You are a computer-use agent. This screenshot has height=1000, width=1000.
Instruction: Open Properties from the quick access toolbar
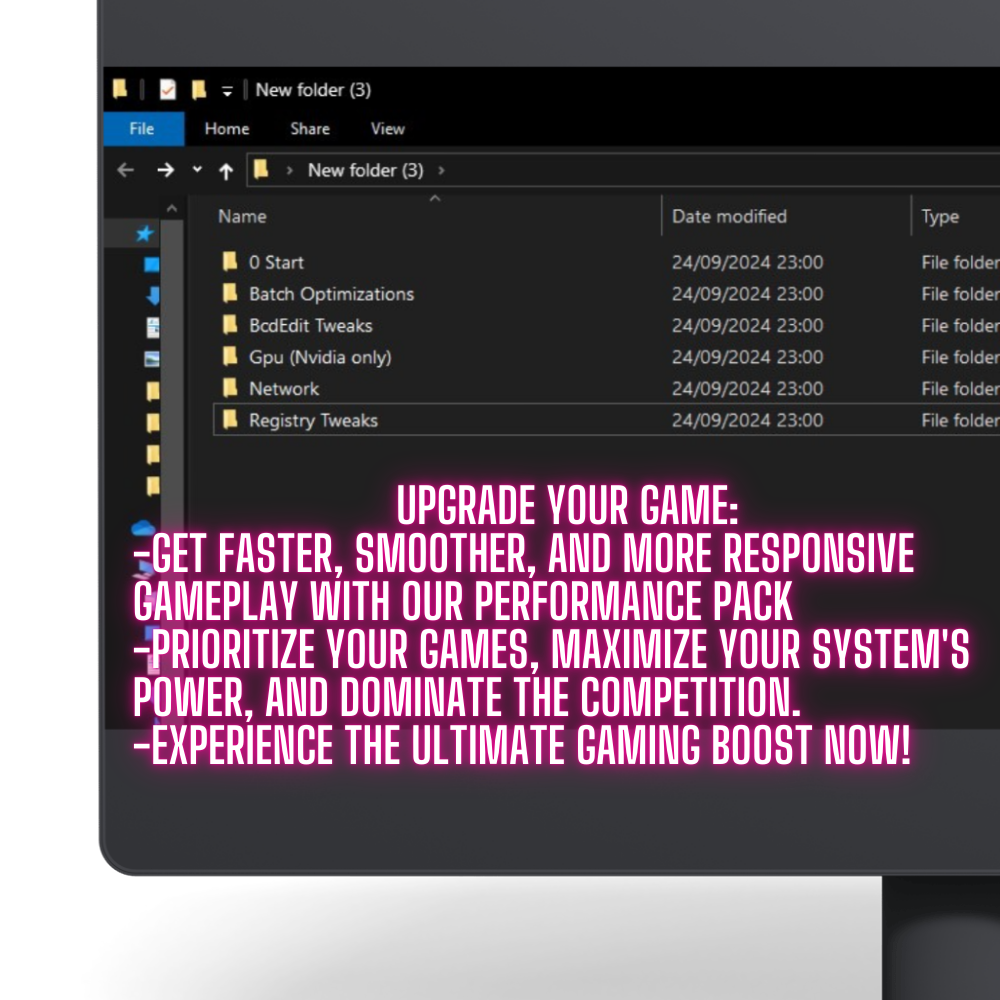click(168, 90)
